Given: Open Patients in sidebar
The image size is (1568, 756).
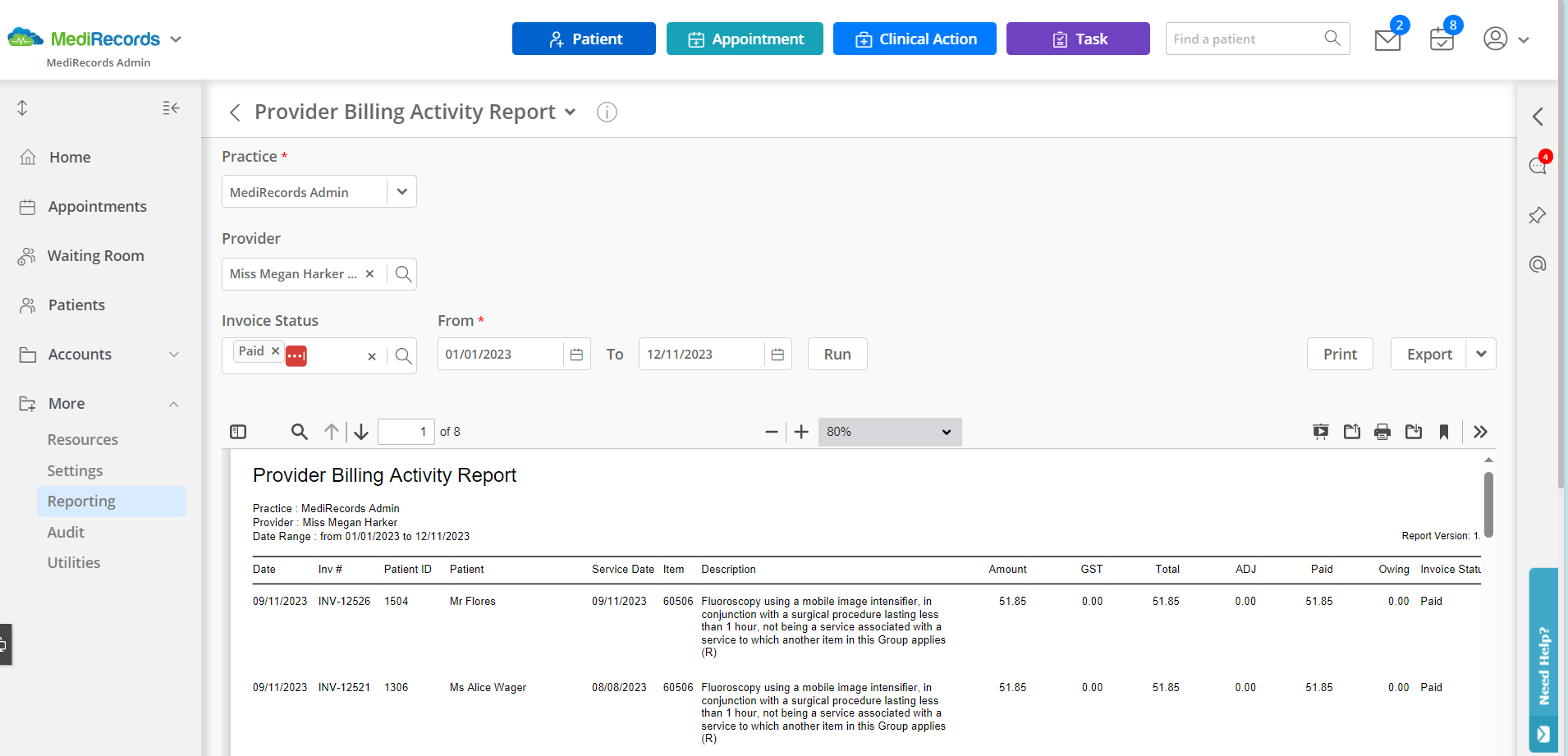Looking at the screenshot, I should tap(76, 305).
